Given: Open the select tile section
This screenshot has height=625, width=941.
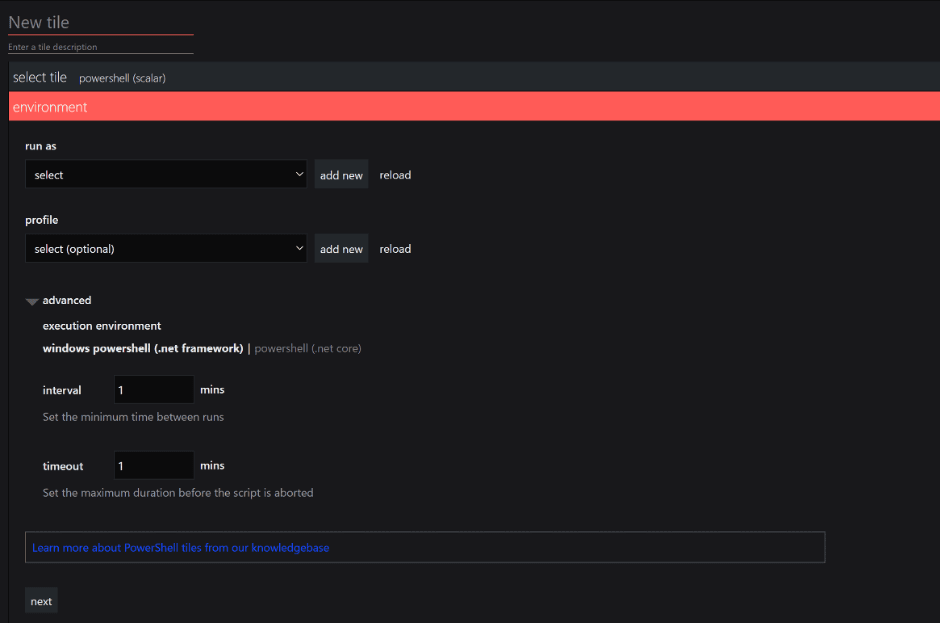Looking at the screenshot, I should coord(40,78).
